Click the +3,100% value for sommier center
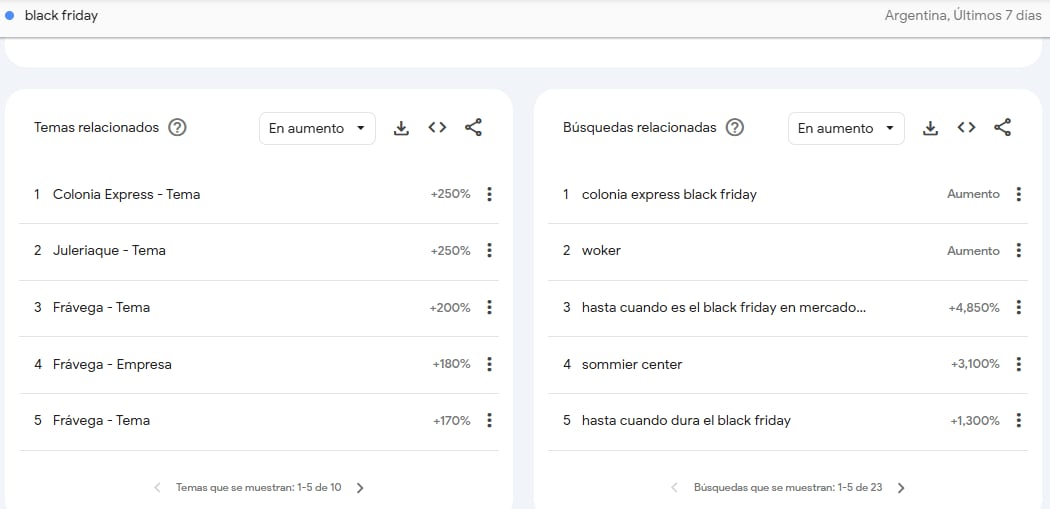The image size is (1050, 509). click(975, 364)
